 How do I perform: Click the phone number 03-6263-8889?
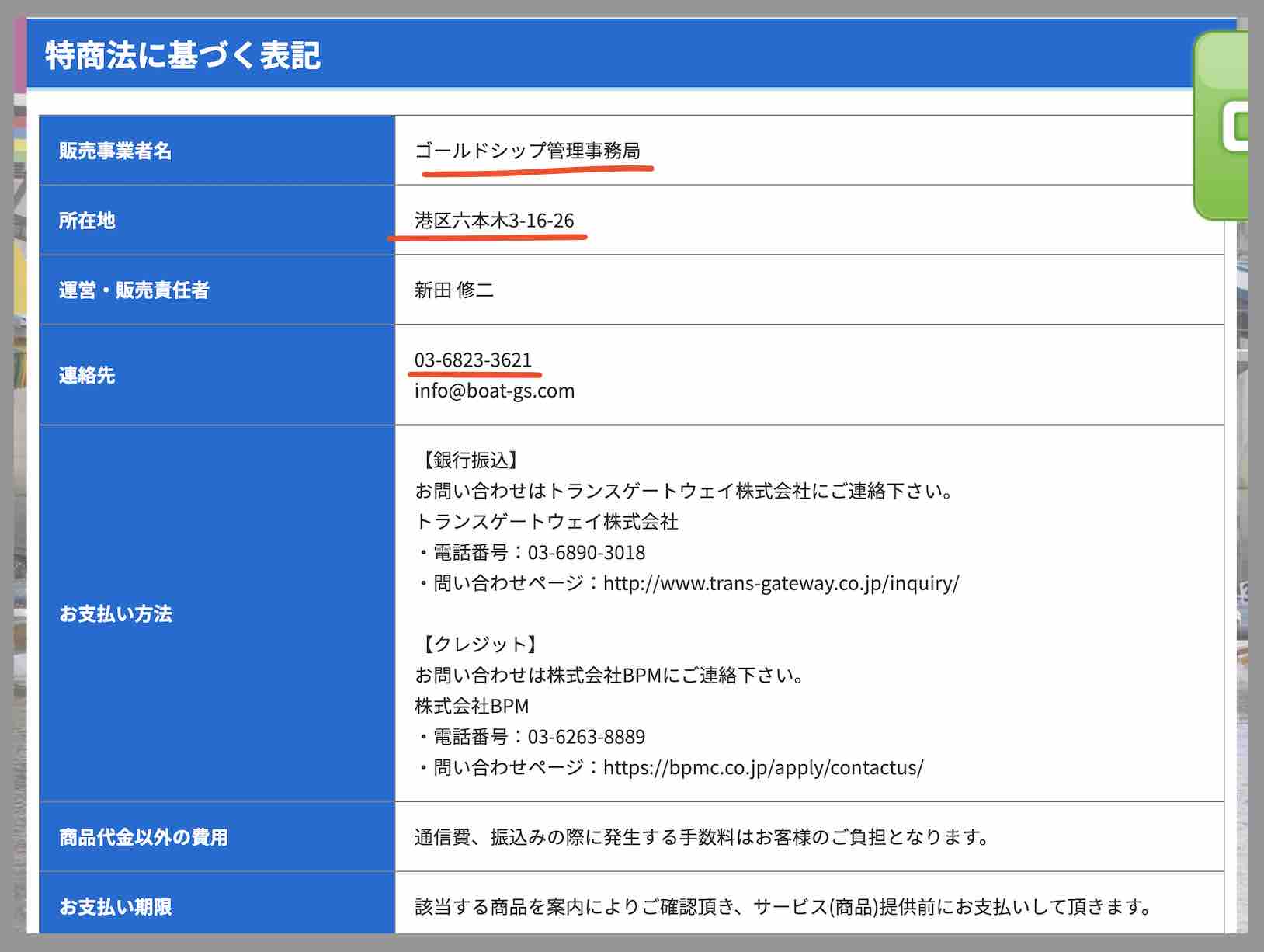585,737
